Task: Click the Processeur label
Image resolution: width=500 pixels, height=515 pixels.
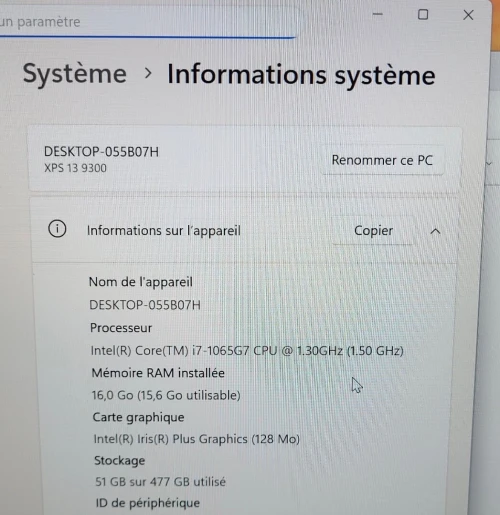Action: point(121,328)
